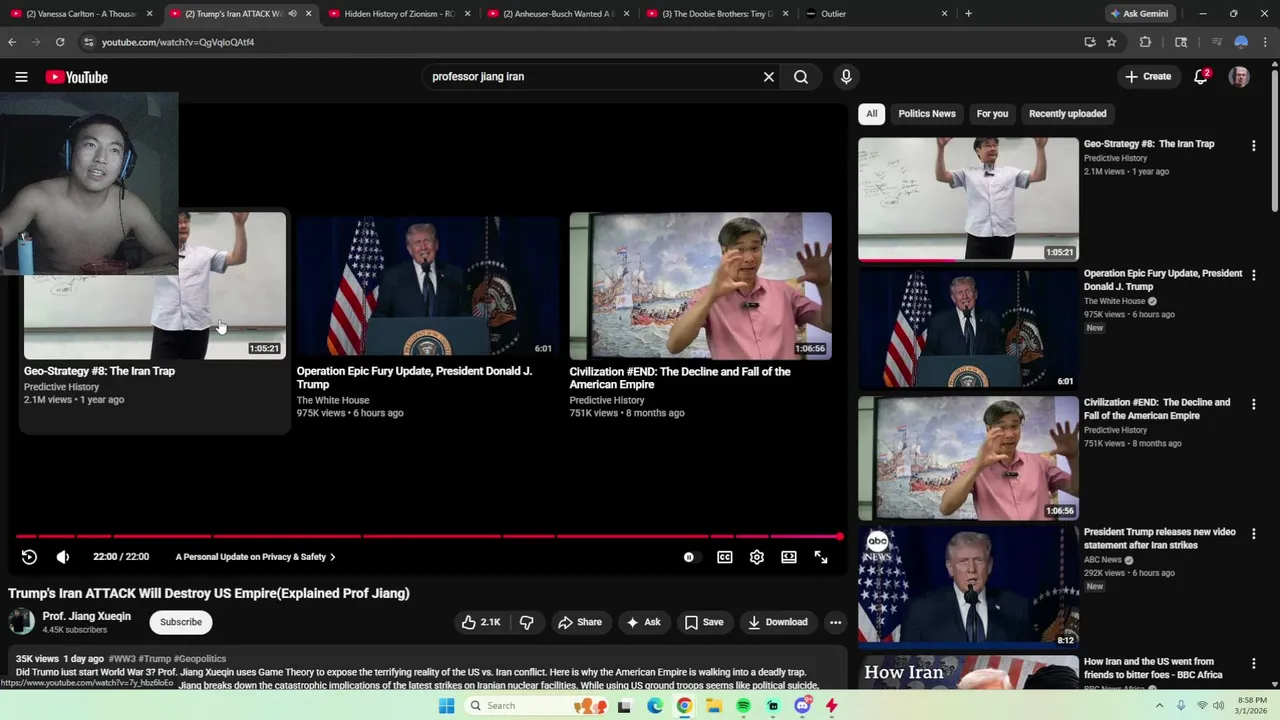Image resolution: width=1280 pixels, height=720 pixels.
Task: Go to the YouTube home logo
Action: click(76, 77)
